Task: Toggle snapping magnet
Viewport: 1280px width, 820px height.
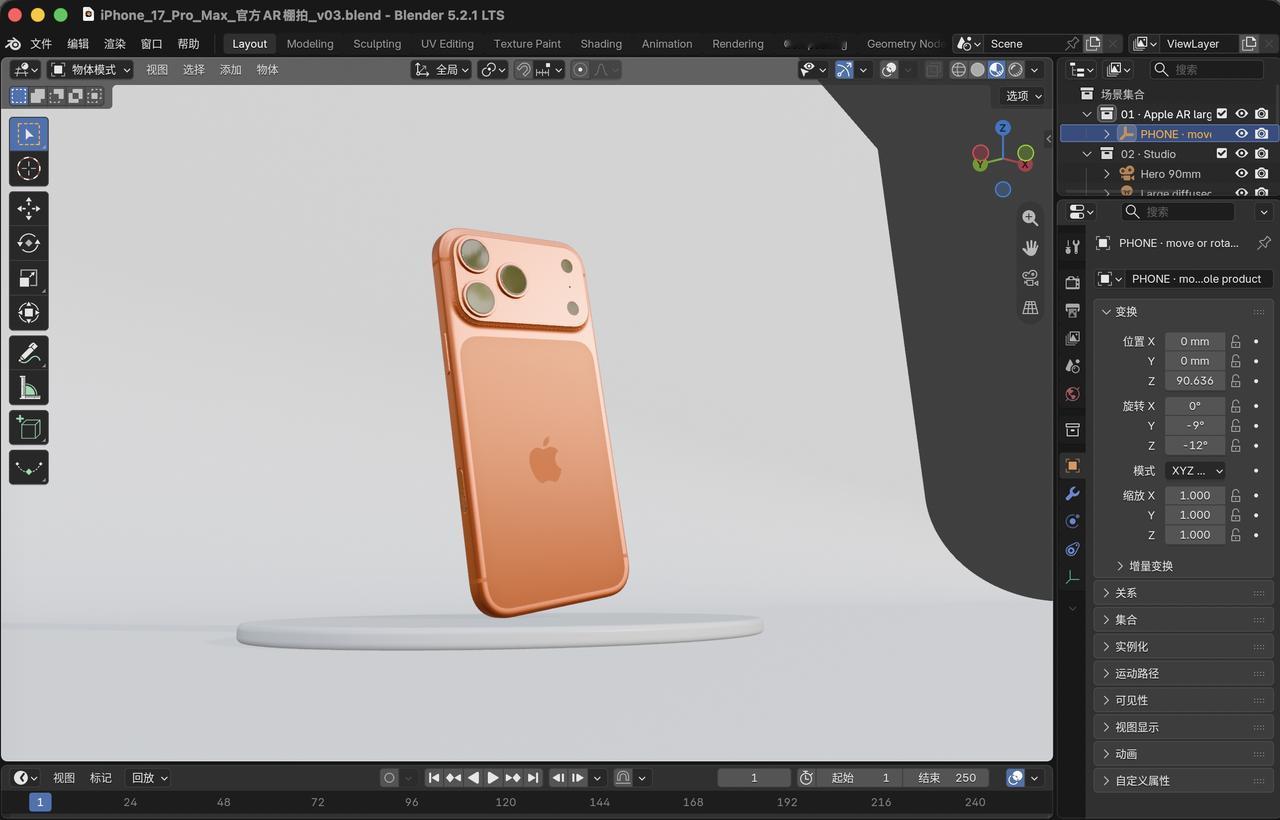Action: 523,70
